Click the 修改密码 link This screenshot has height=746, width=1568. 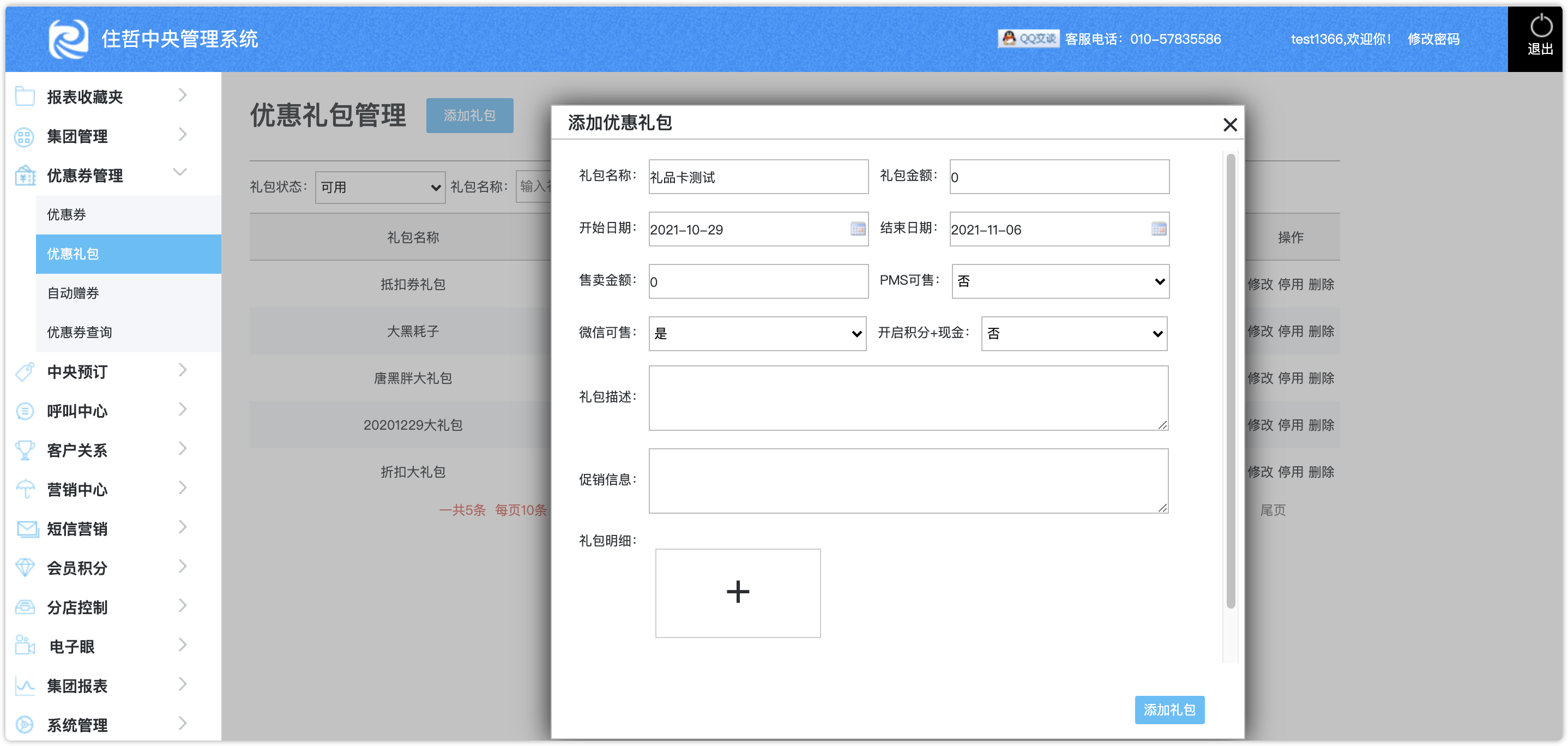point(1433,39)
